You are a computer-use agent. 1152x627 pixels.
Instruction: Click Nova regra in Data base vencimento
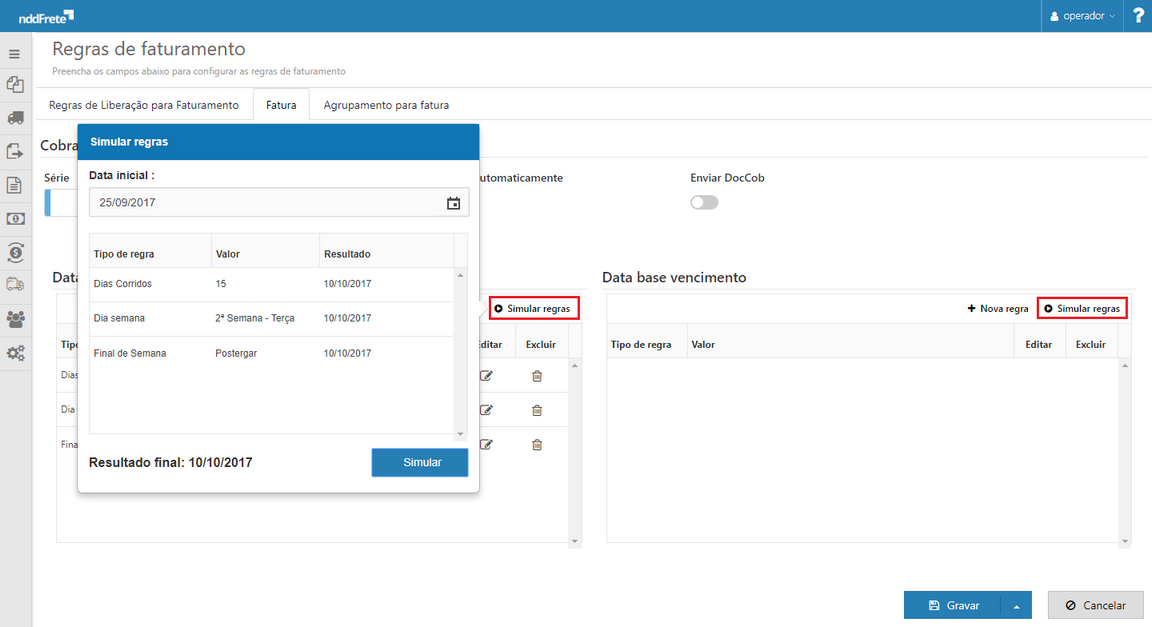pyautogui.click(x=998, y=309)
